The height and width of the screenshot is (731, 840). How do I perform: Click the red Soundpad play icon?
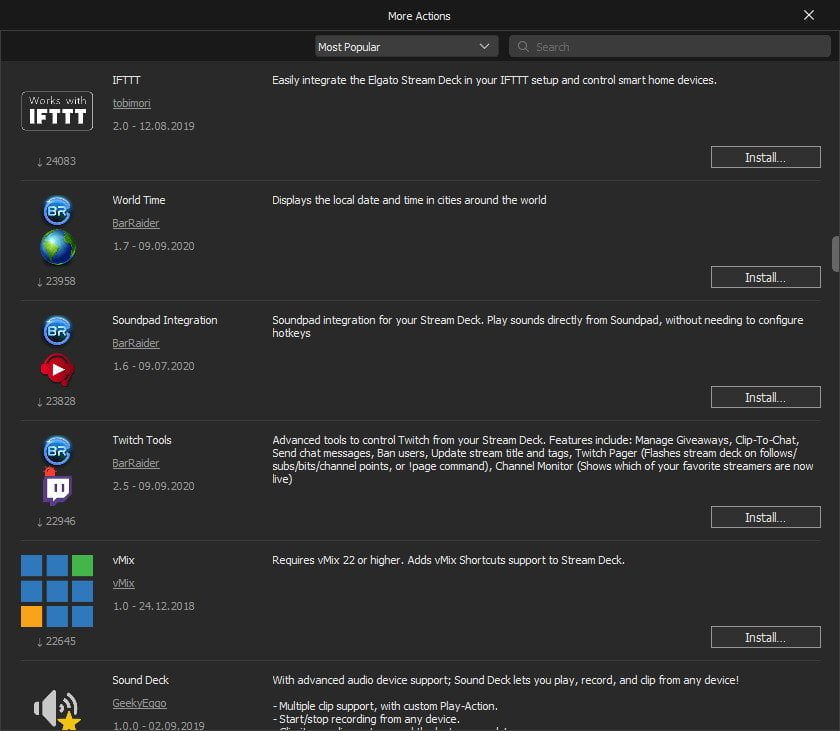(57, 369)
